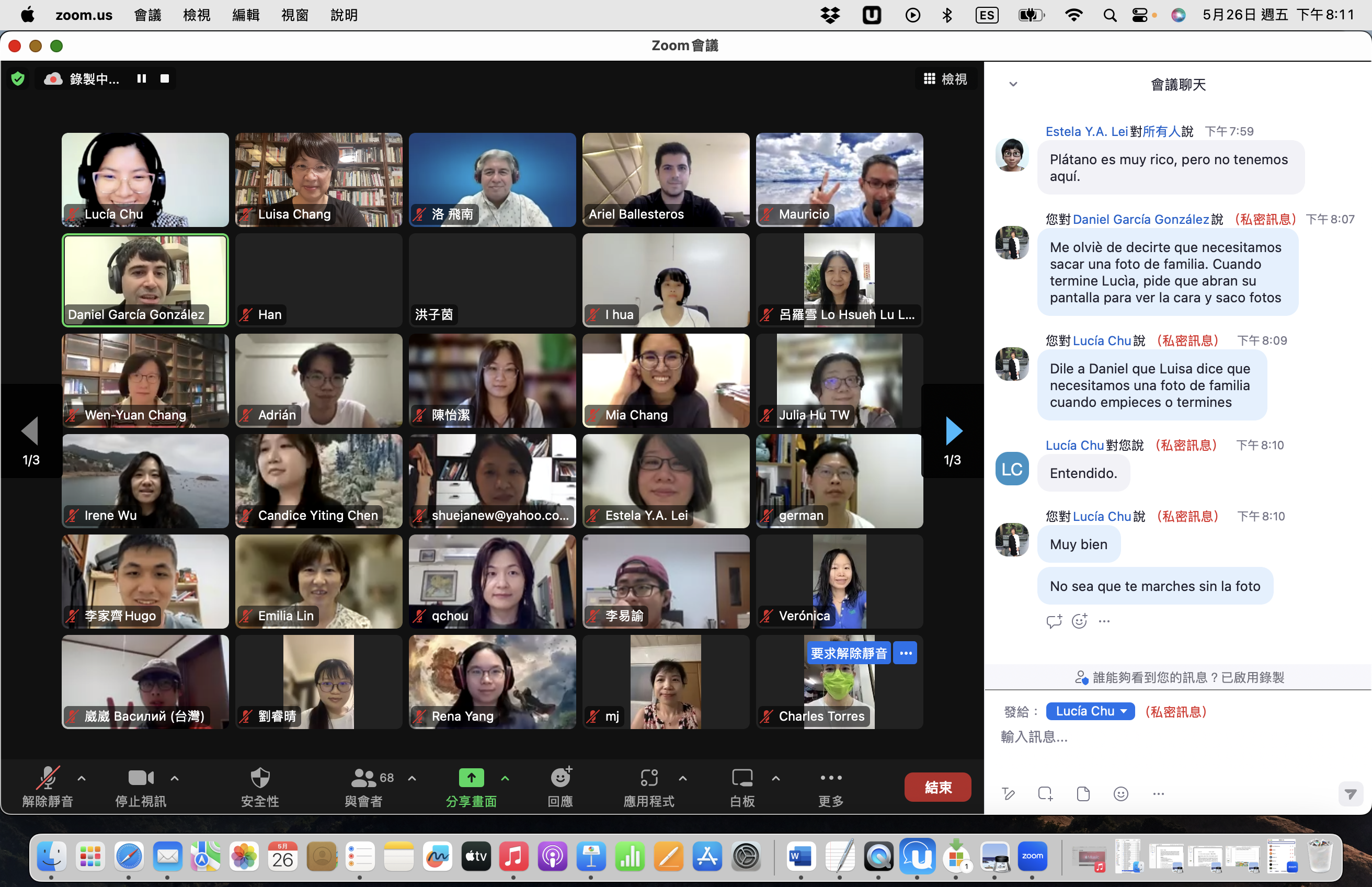This screenshot has width=1372, height=887.
Task: Click the red 結束 end meeting button
Action: pos(938,787)
